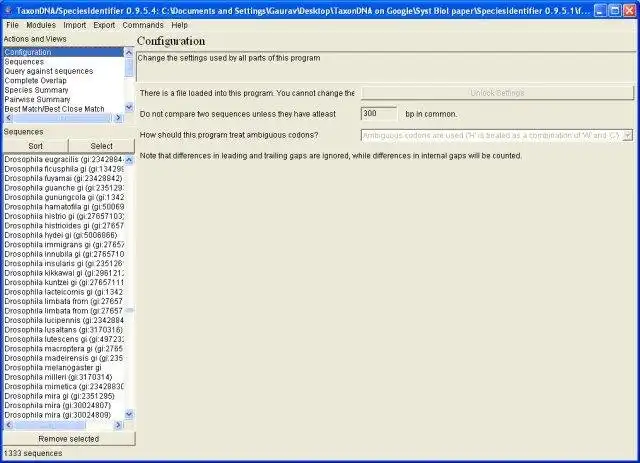
Task: Select Drosophila lutescens sequence
Action: pyautogui.click(x=63, y=339)
